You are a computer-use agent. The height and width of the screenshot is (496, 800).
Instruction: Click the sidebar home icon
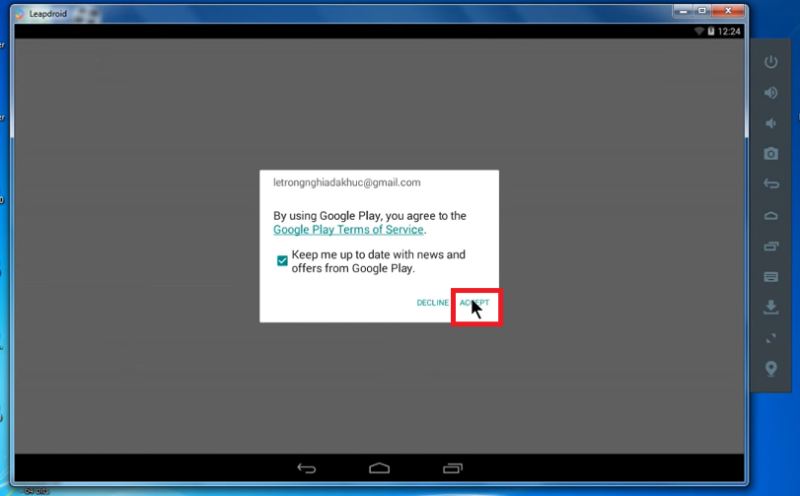pos(770,215)
